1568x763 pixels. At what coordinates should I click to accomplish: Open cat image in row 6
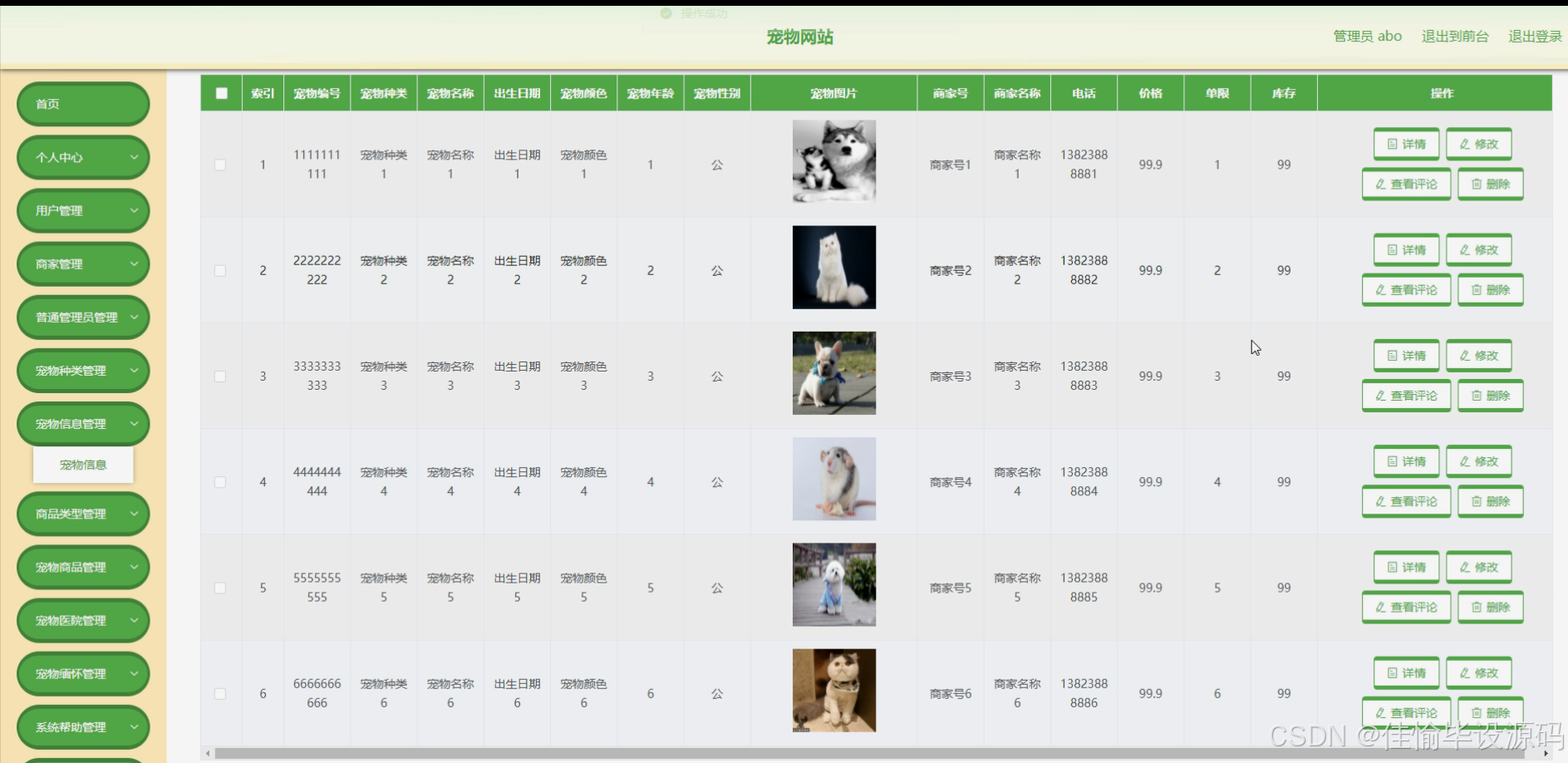click(x=834, y=690)
